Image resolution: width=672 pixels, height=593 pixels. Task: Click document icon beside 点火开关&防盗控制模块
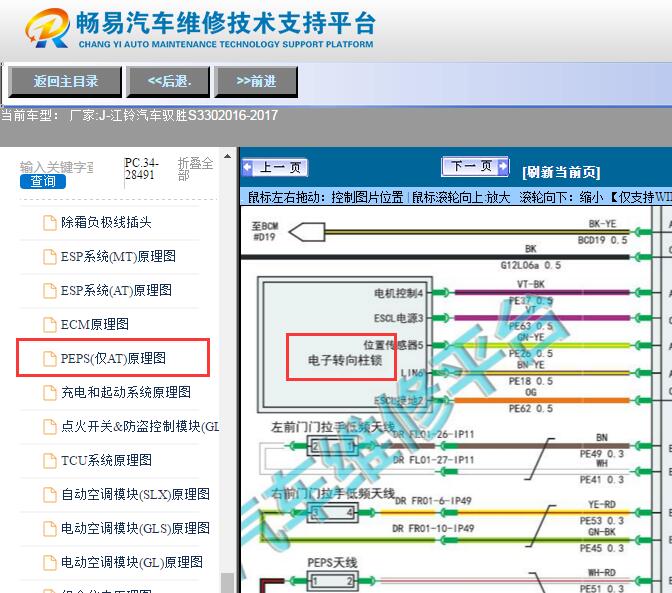coord(50,427)
